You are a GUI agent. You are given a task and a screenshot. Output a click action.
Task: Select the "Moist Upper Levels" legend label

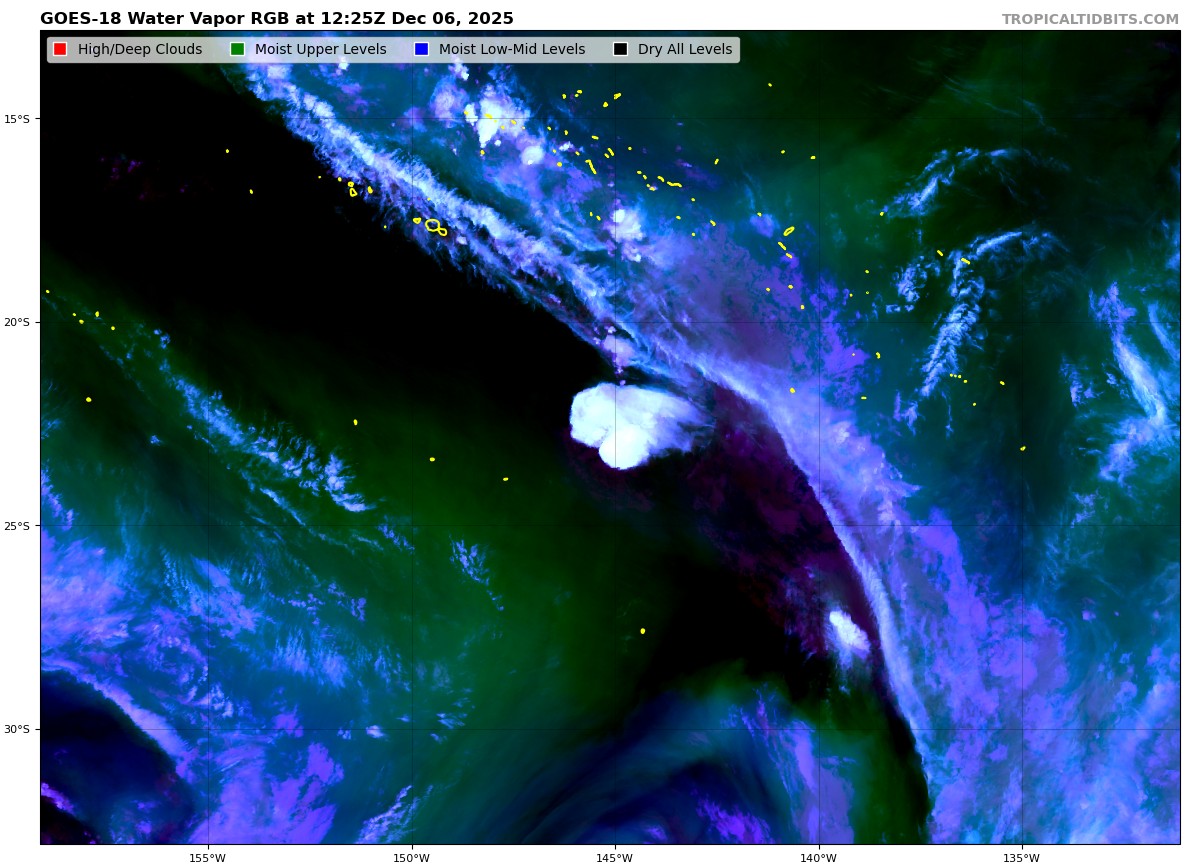point(320,49)
